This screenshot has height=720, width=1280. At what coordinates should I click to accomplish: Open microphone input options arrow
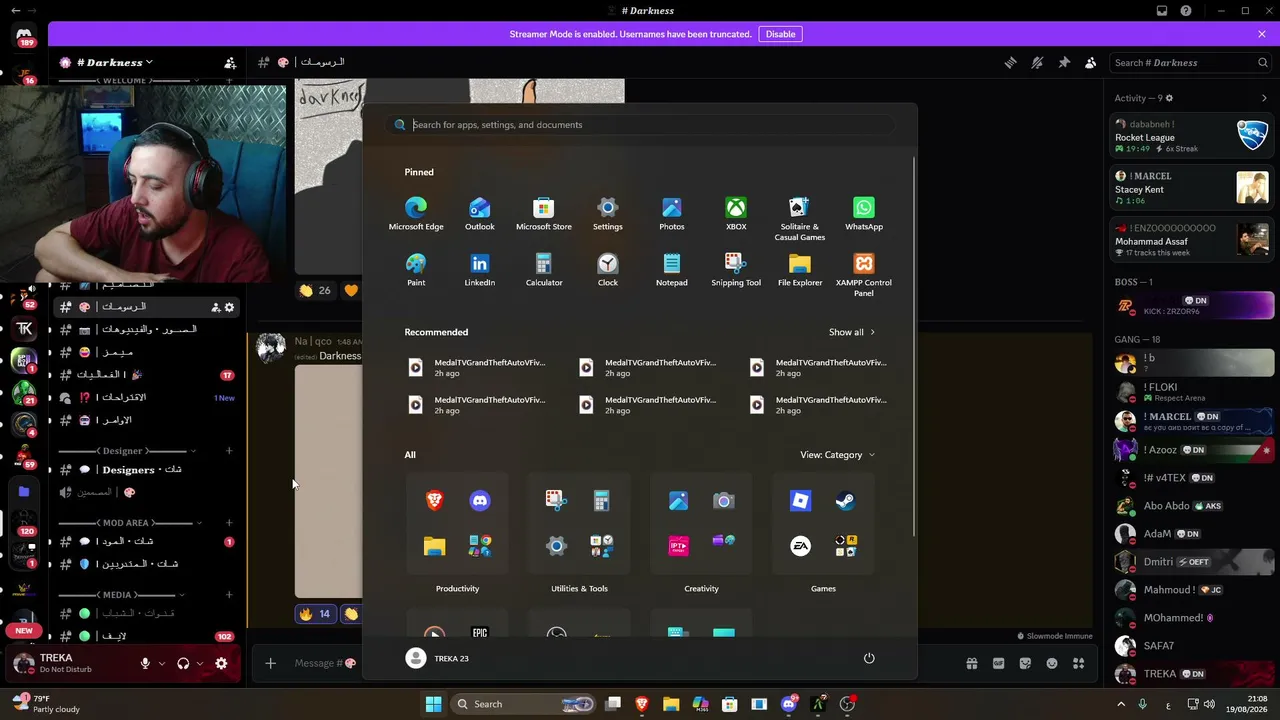pyautogui.click(x=161, y=663)
